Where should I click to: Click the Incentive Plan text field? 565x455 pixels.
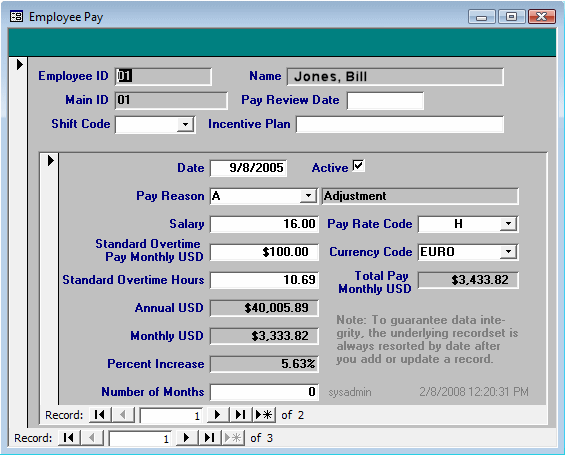tap(400, 124)
